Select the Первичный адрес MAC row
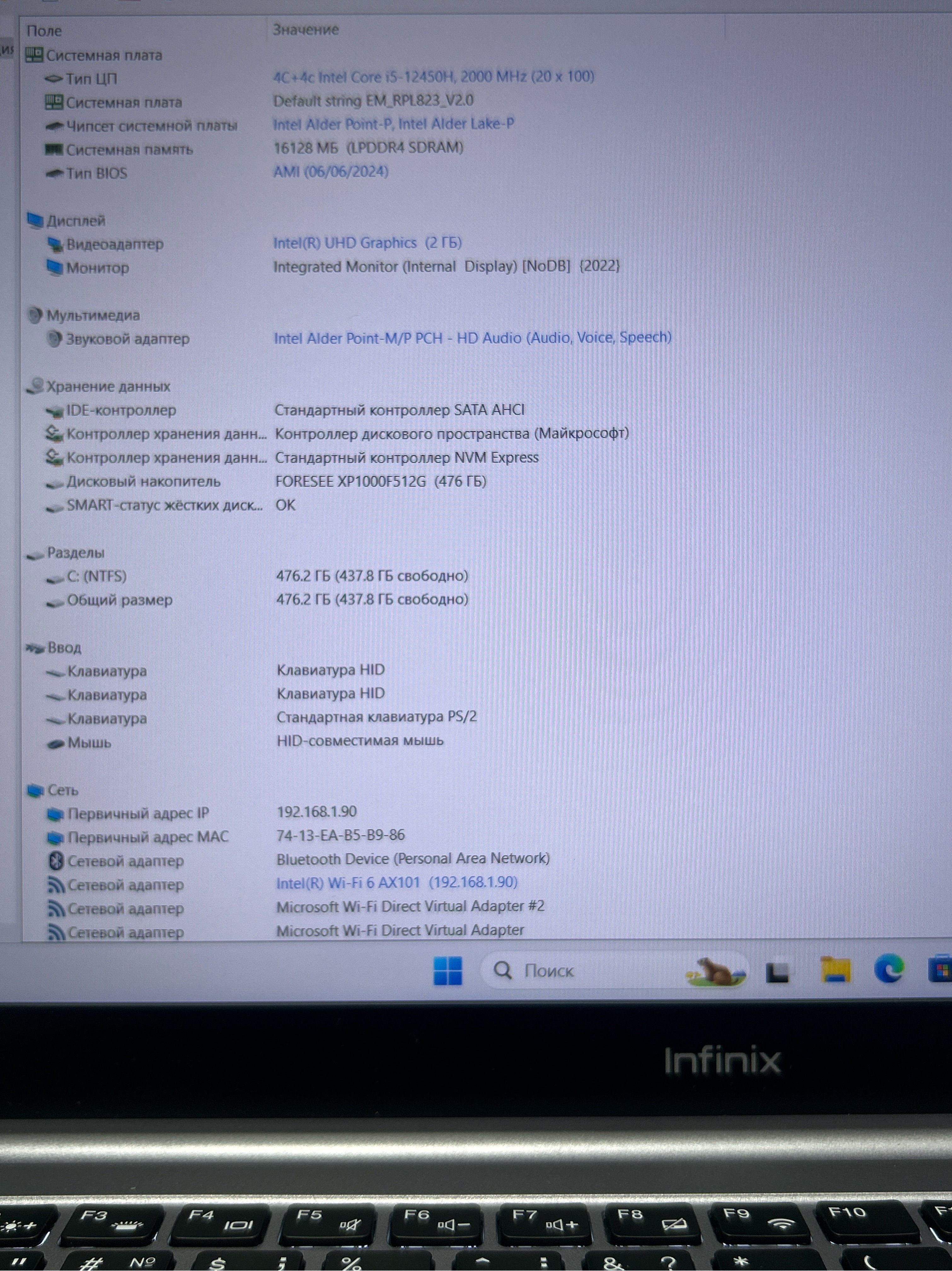This screenshot has width=952, height=1271. (x=148, y=837)
